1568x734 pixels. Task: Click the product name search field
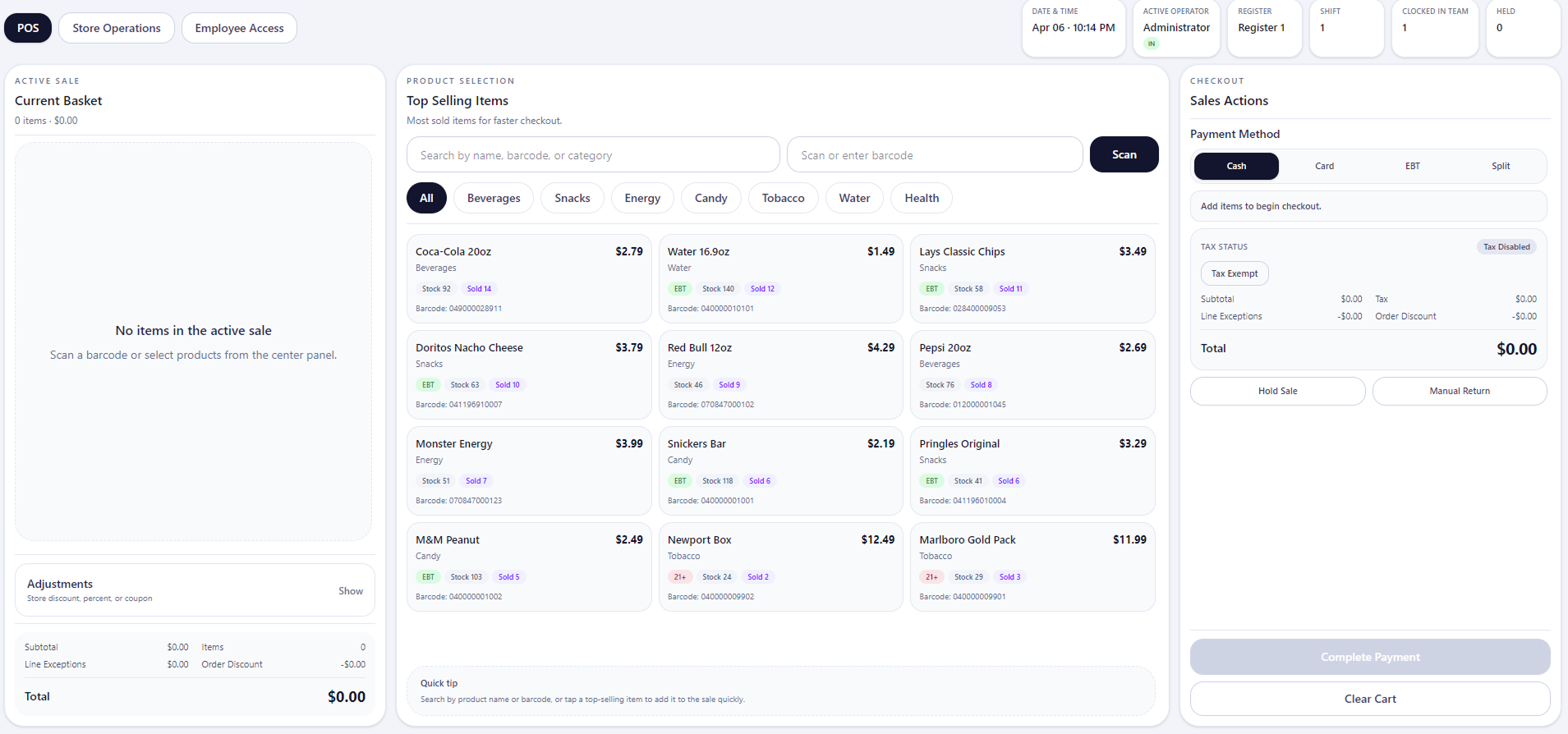click(x=592, y=155)
